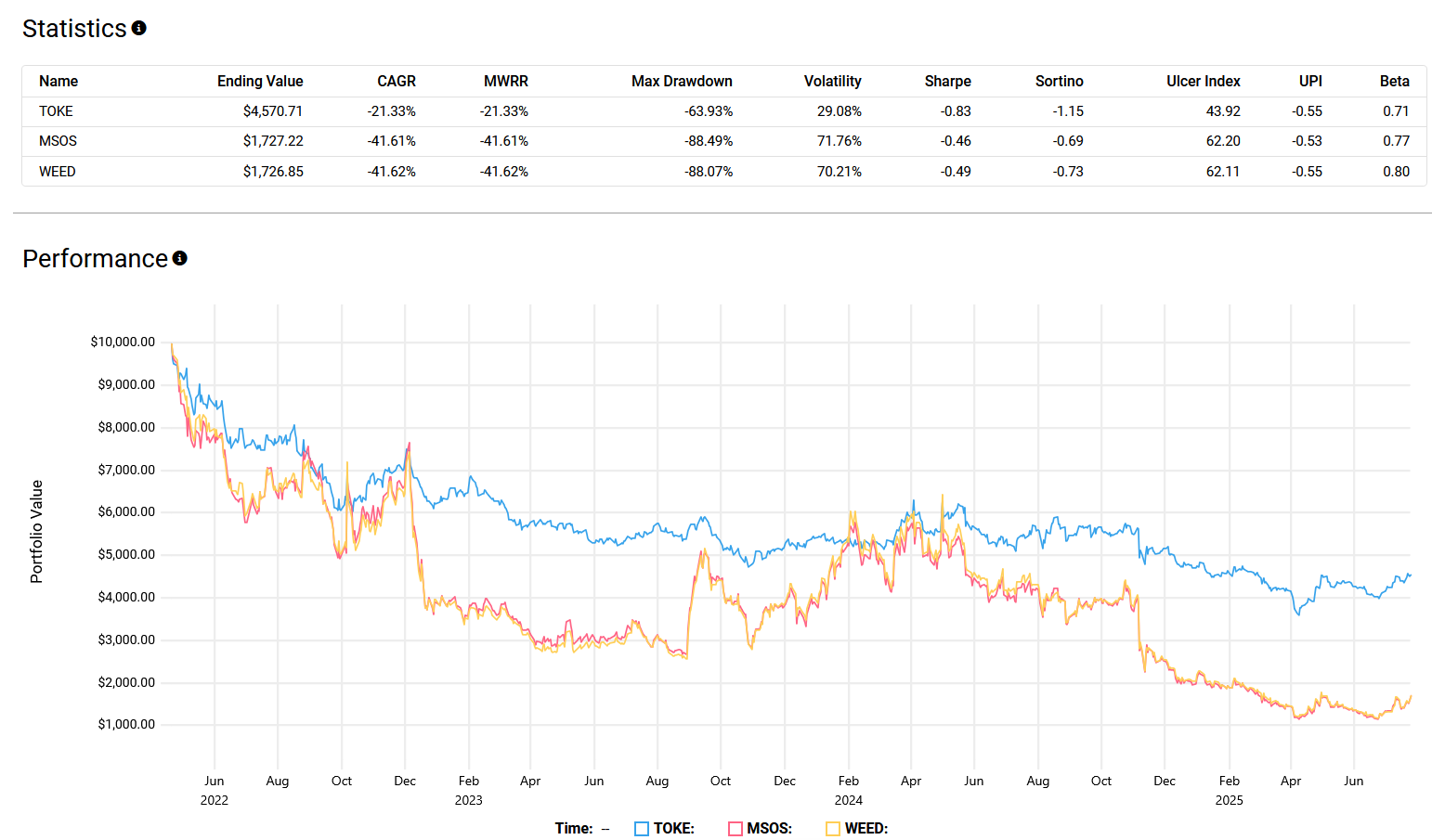The width and height of the screenshot is (1432, 840).
Task: Click WEED Beta value 0.80
Action: (1396, 172)
